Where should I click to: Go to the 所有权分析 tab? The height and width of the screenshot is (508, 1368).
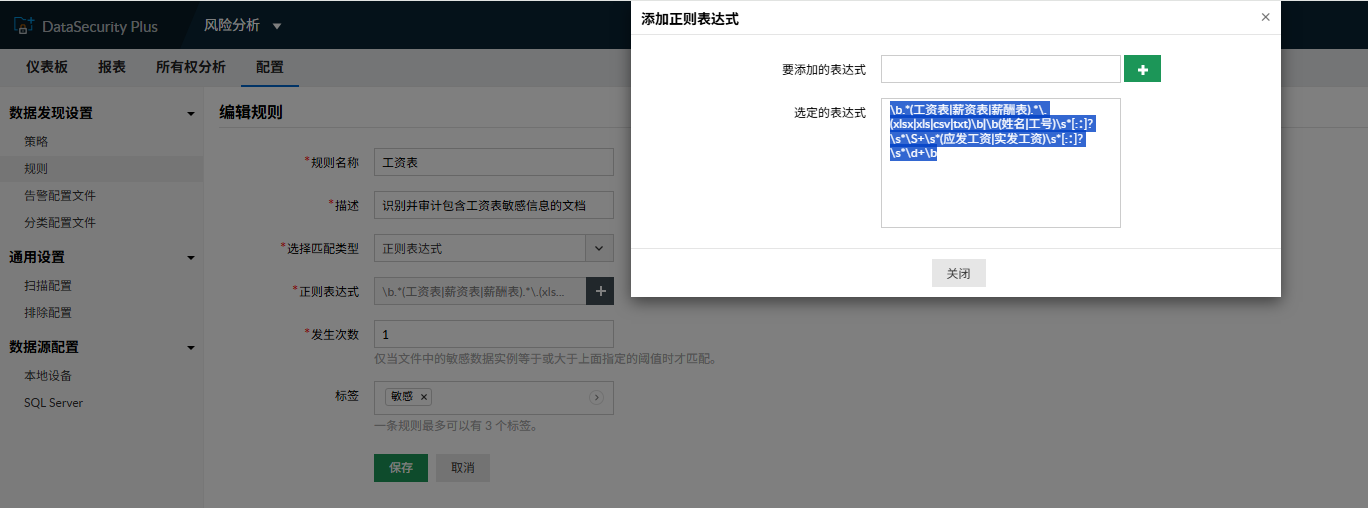(190, 67)
